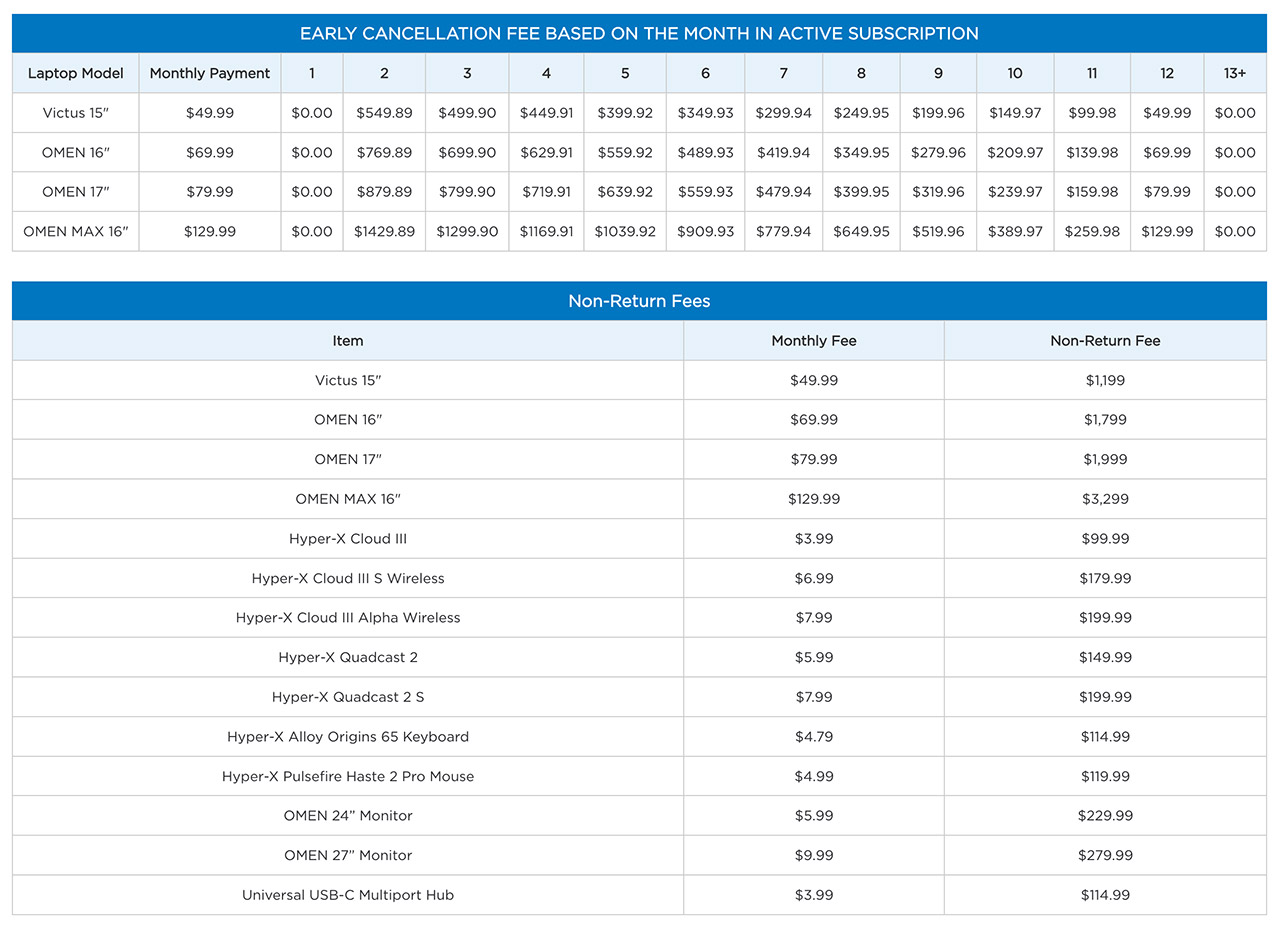Click the $129.99 Monthly Payment cell in cancellation table
The height and width of the screenshot is (934, 1280).
click(x=210, y=231)
